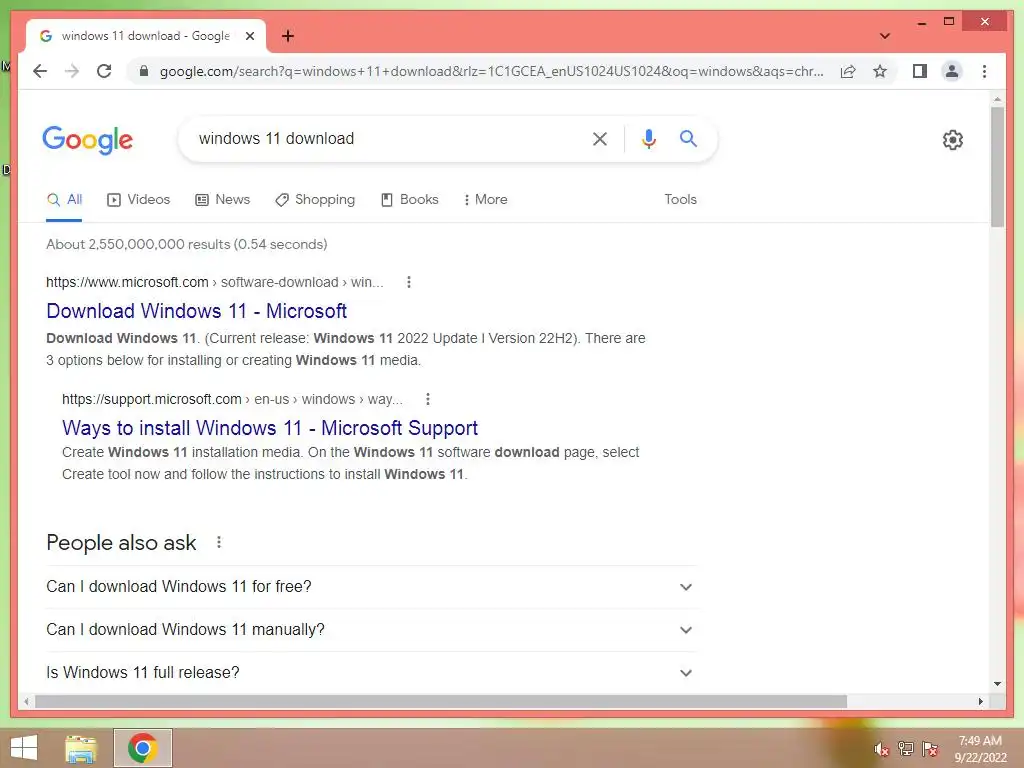Select the All search tab

(65, 200)
